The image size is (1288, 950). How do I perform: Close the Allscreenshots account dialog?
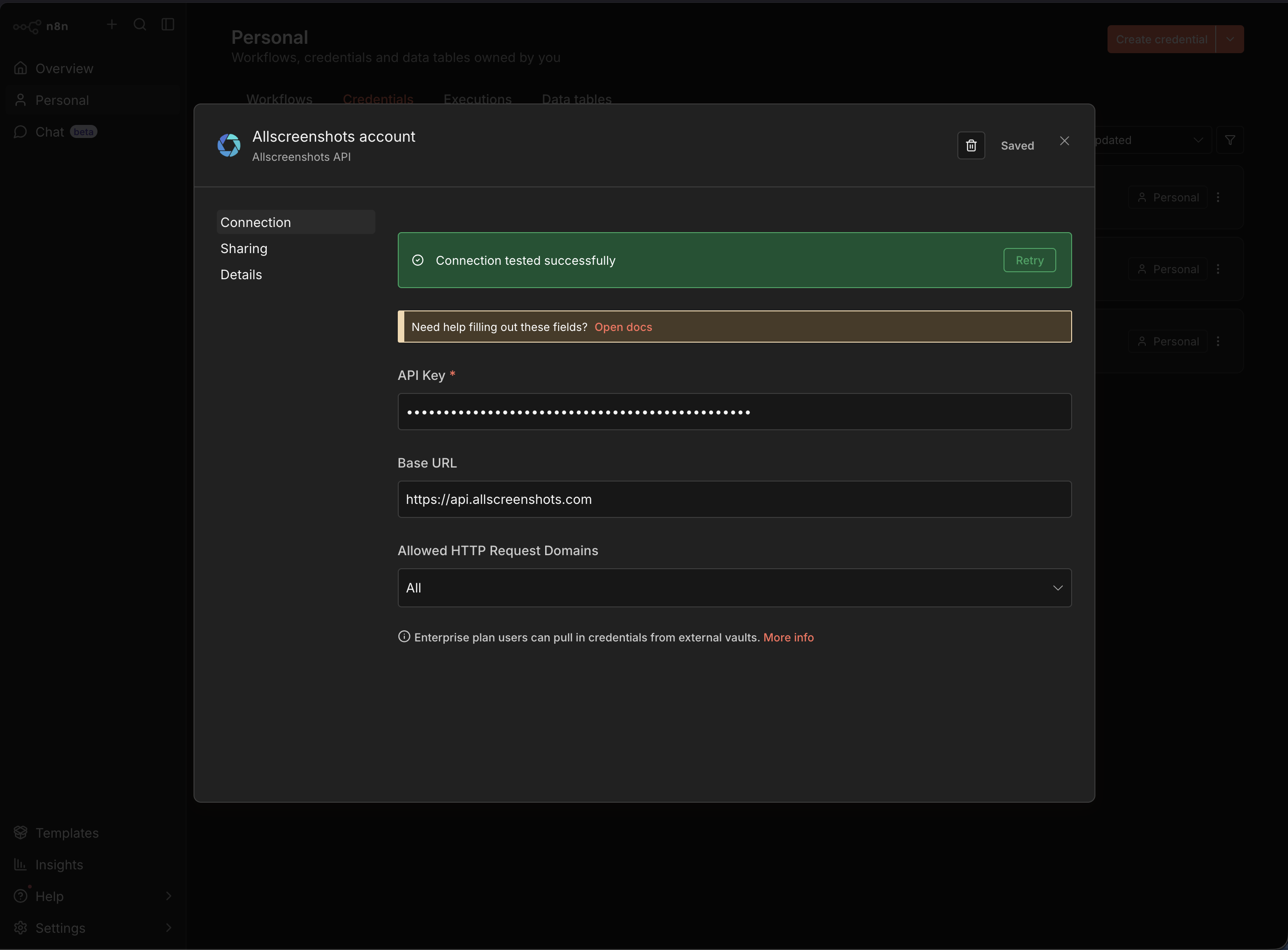[1064, 141]
